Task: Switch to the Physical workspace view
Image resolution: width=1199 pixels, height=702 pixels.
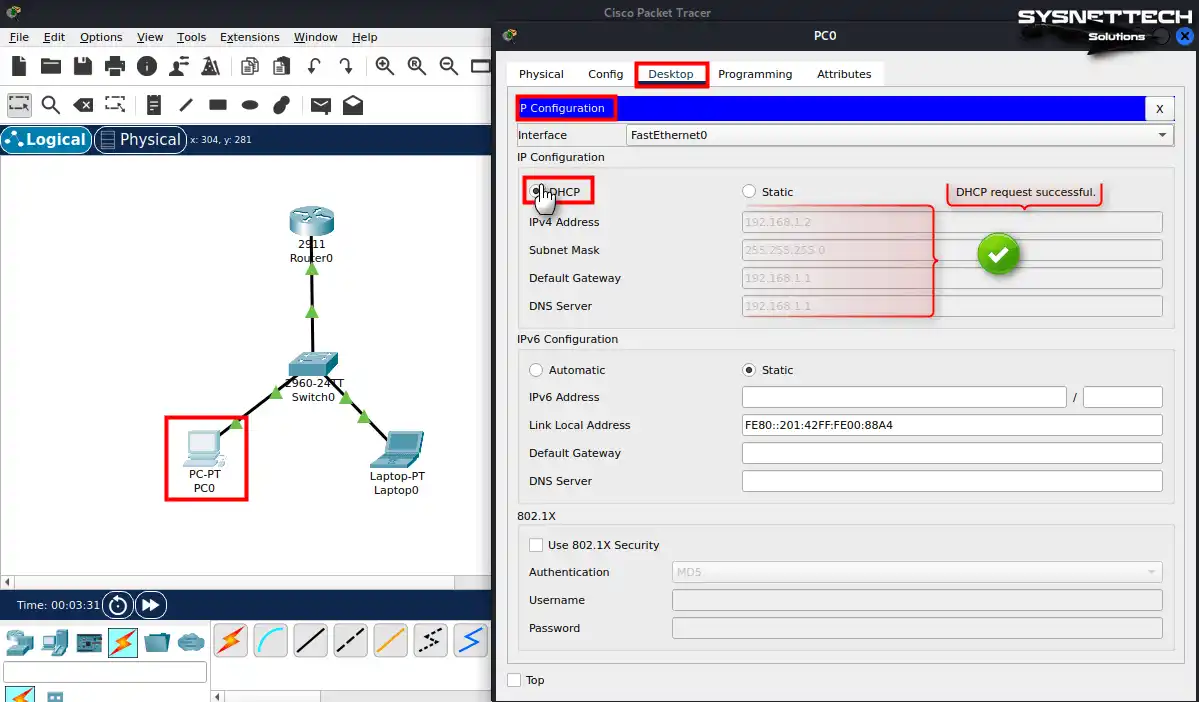Action: [x=141, y=140]
